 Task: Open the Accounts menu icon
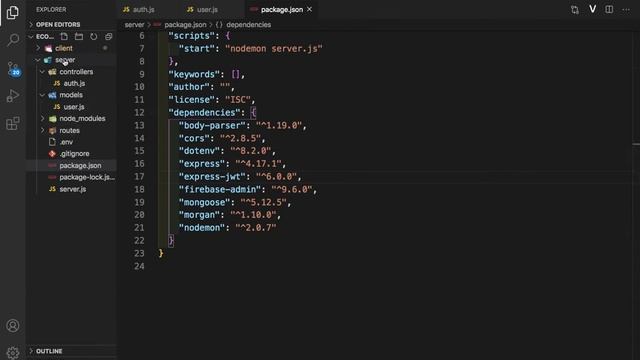pos(13,325)
